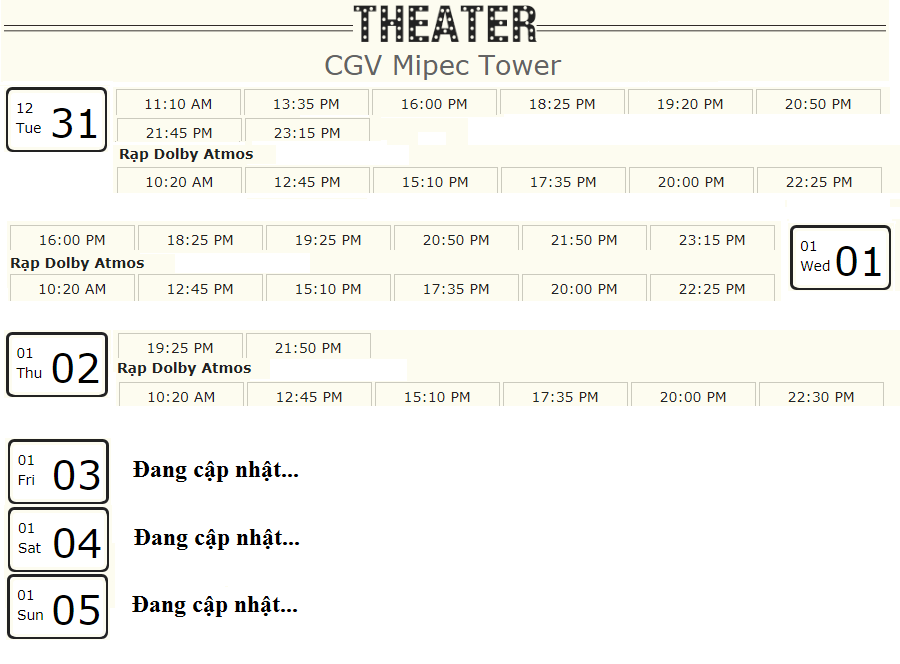Book Dolby Atmos 17:35 PM on Wed 01
Screen dimensions: 900x664
456,288
